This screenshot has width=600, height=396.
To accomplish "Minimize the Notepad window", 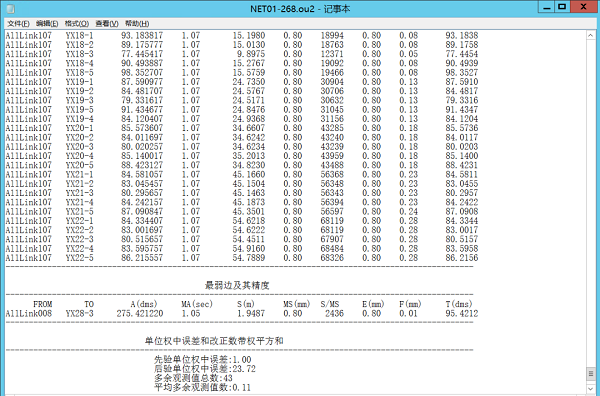I will 547,7.
